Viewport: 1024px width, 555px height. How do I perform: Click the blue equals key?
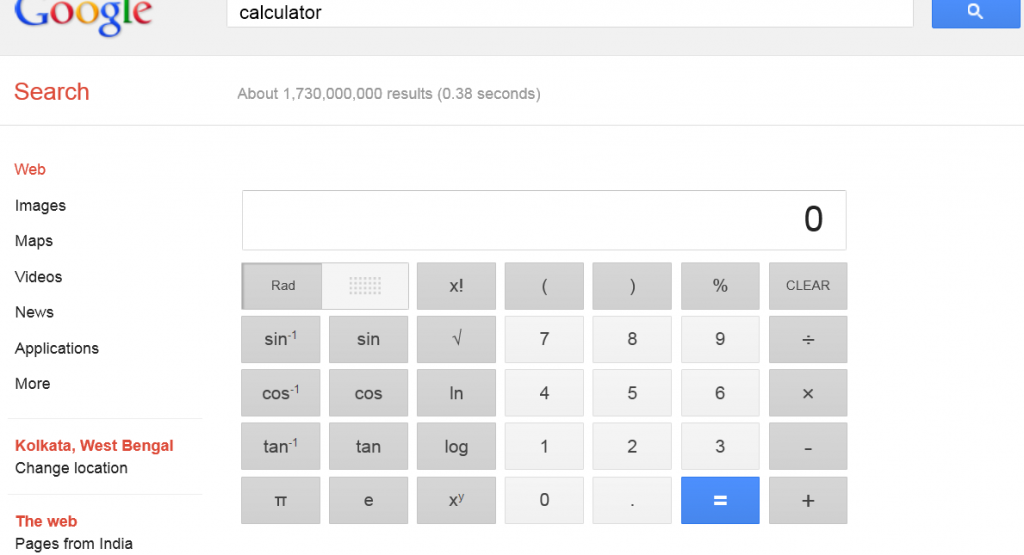[720, 500]
